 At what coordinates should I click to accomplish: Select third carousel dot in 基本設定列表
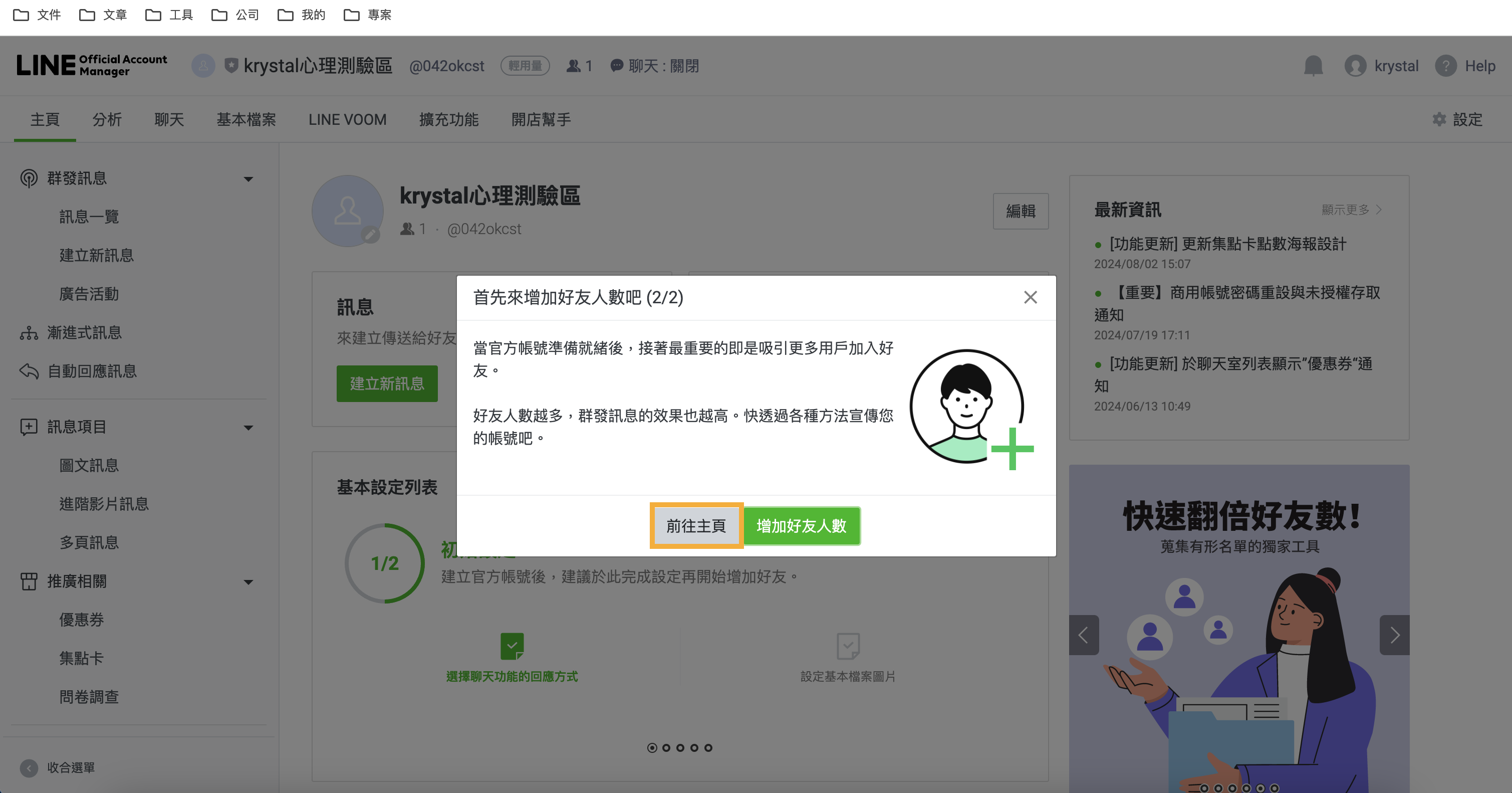coord(680,748)
